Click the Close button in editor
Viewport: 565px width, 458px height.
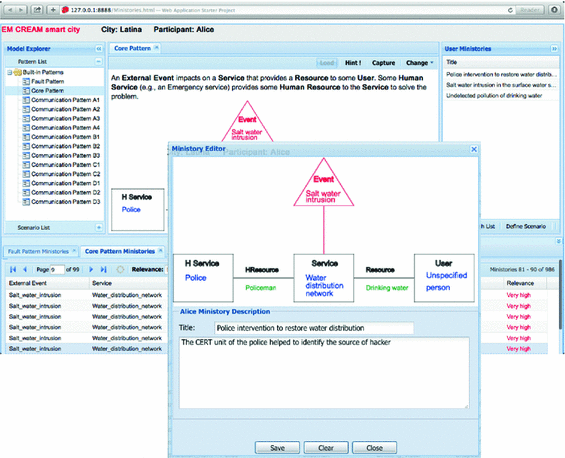pyautogui.click(x=374, y=448)
